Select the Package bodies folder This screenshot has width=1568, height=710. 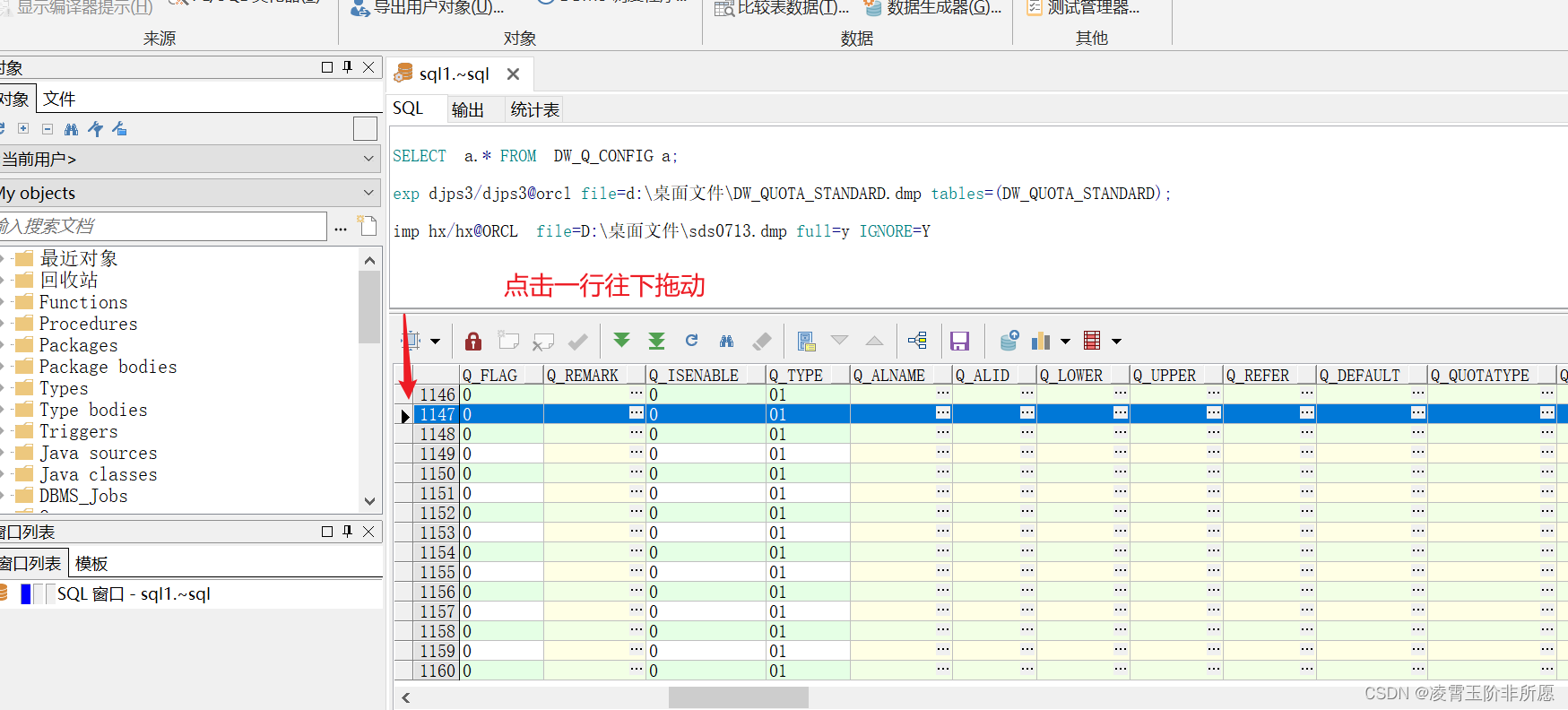(108, 367)
